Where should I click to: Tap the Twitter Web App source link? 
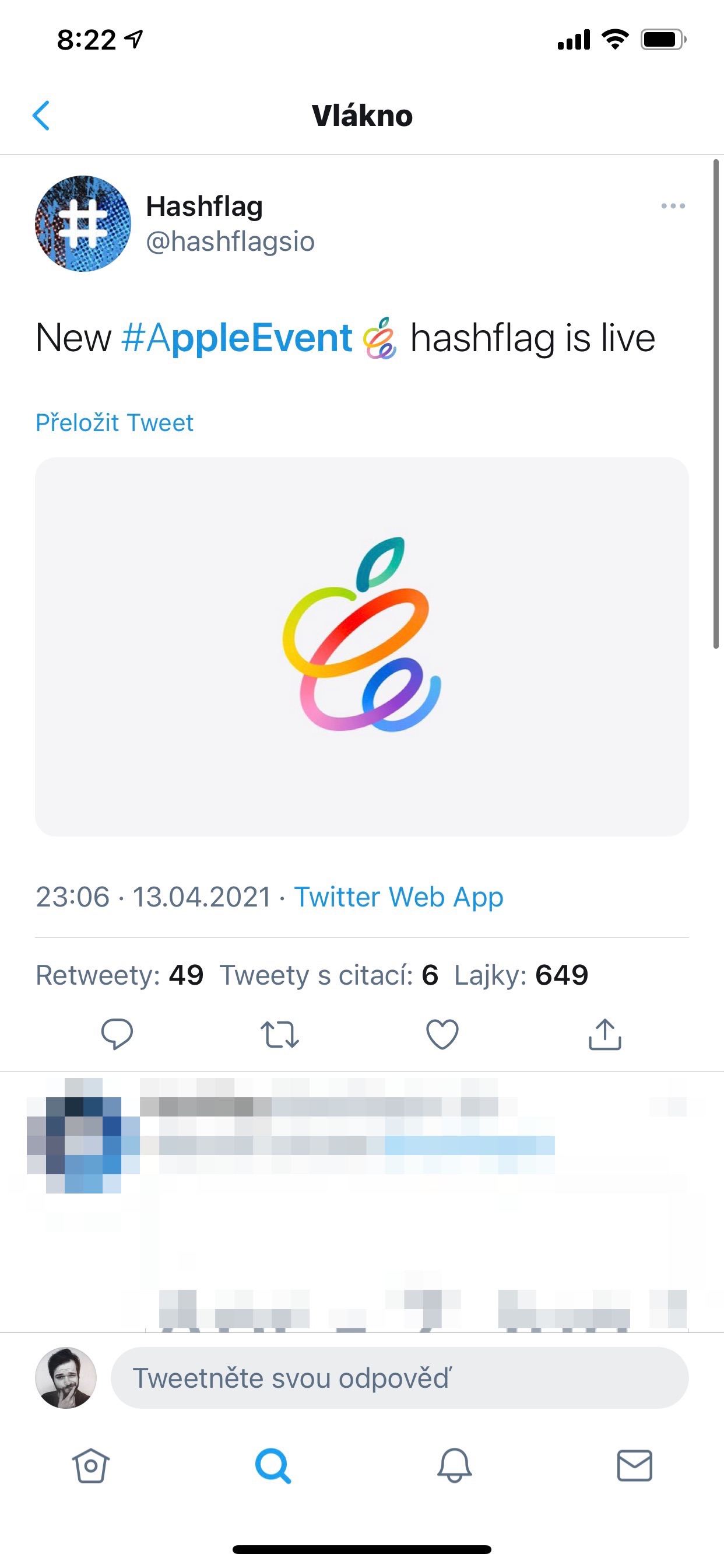pos(399,897)
